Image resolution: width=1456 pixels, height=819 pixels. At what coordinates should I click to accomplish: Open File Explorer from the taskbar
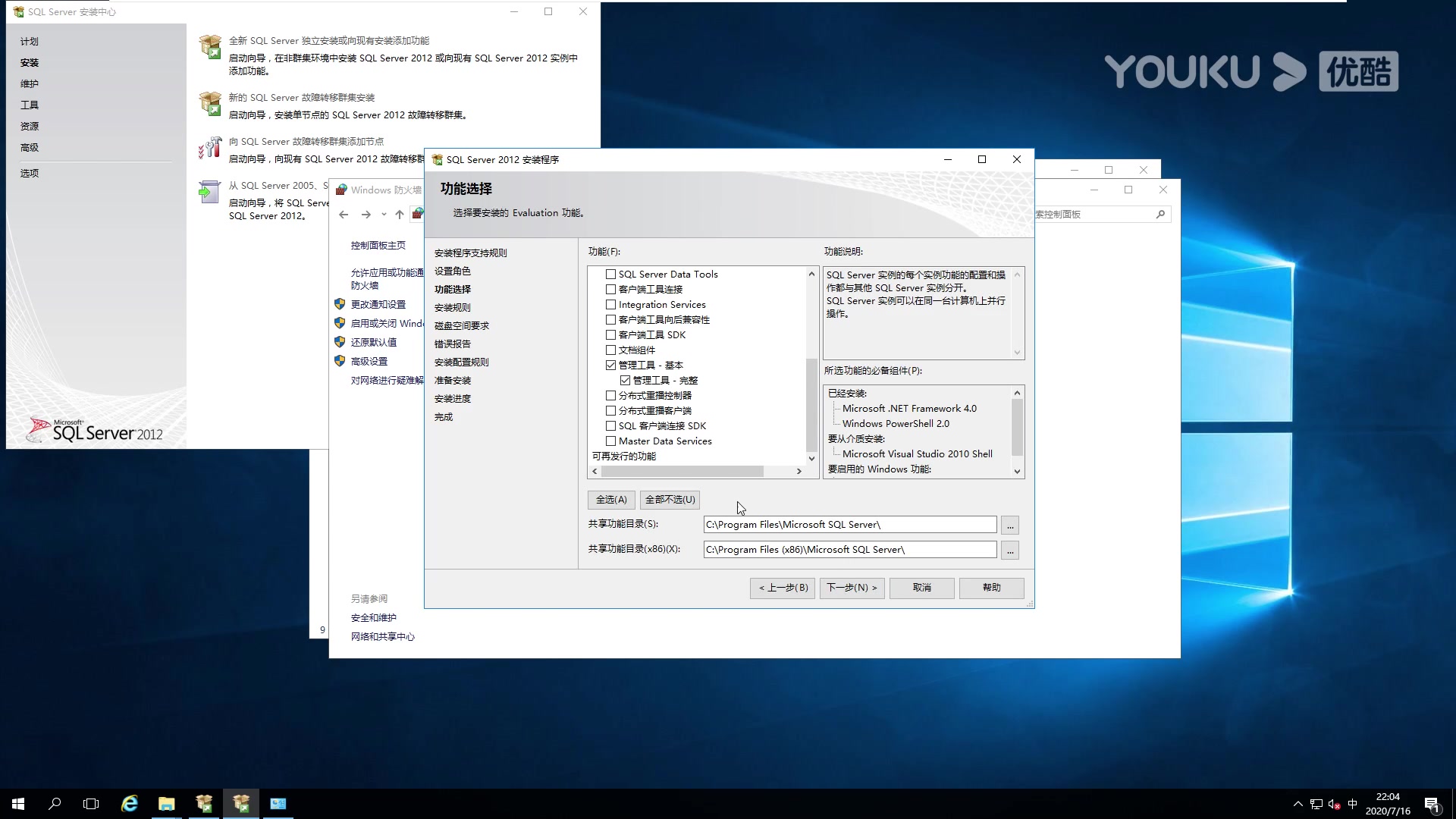(167, 804)
